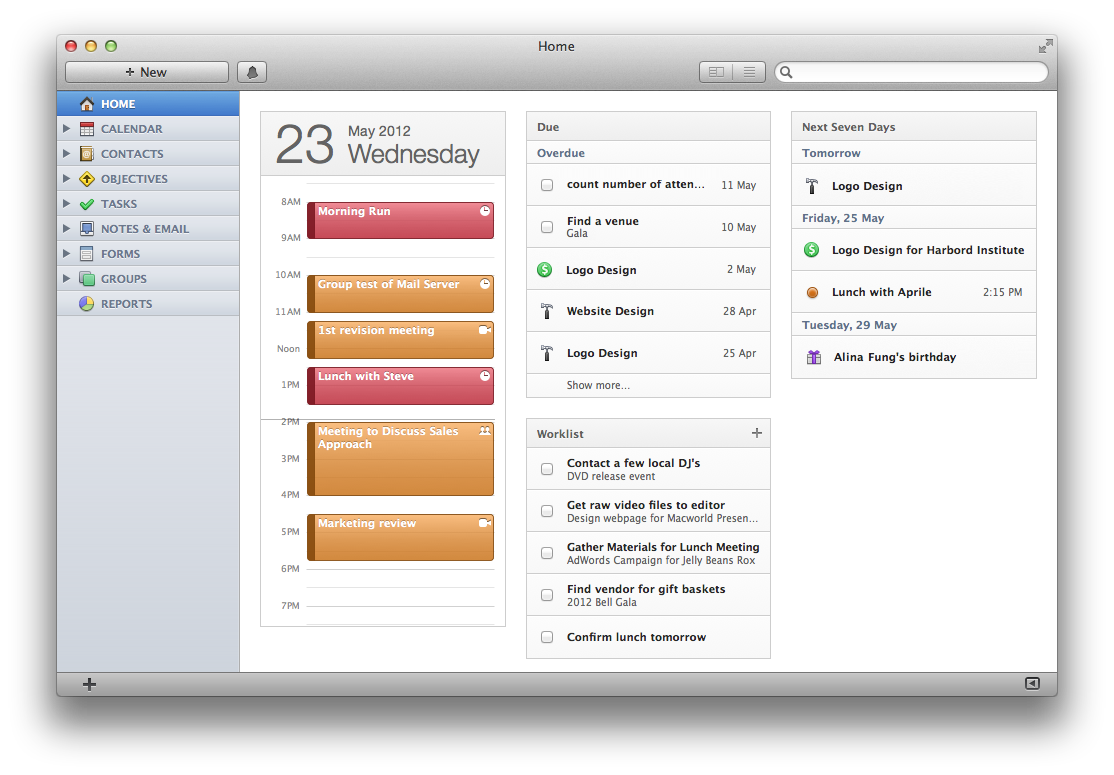The image size is (1114, 775).
Task: Check off 'Confirm lunch tomorrow'
Action: [547, 637]
